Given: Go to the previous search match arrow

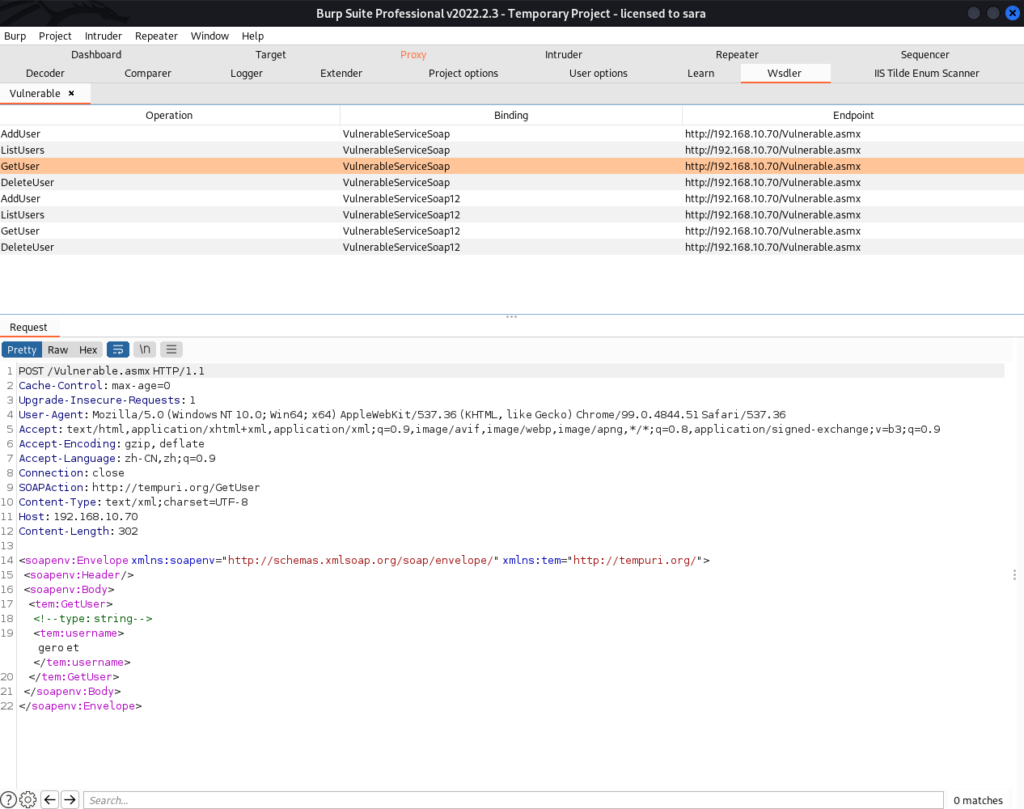Looking at the screenshot, I should click(50, 800).
